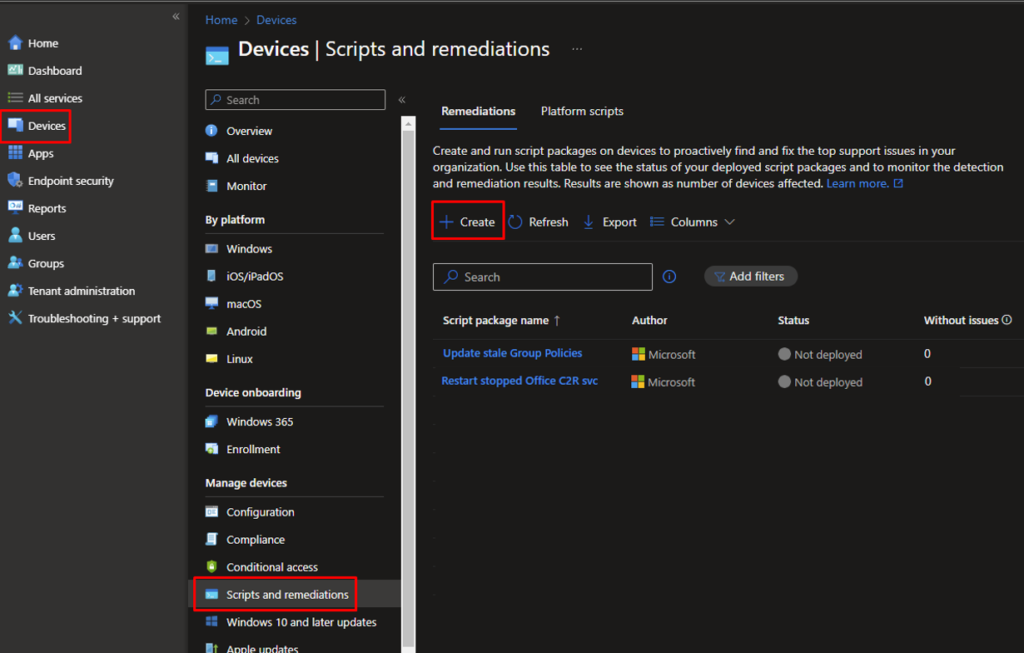Click info icon beside search box
The height and width of the screenshot is (653, 1024).
coord(669,276)
